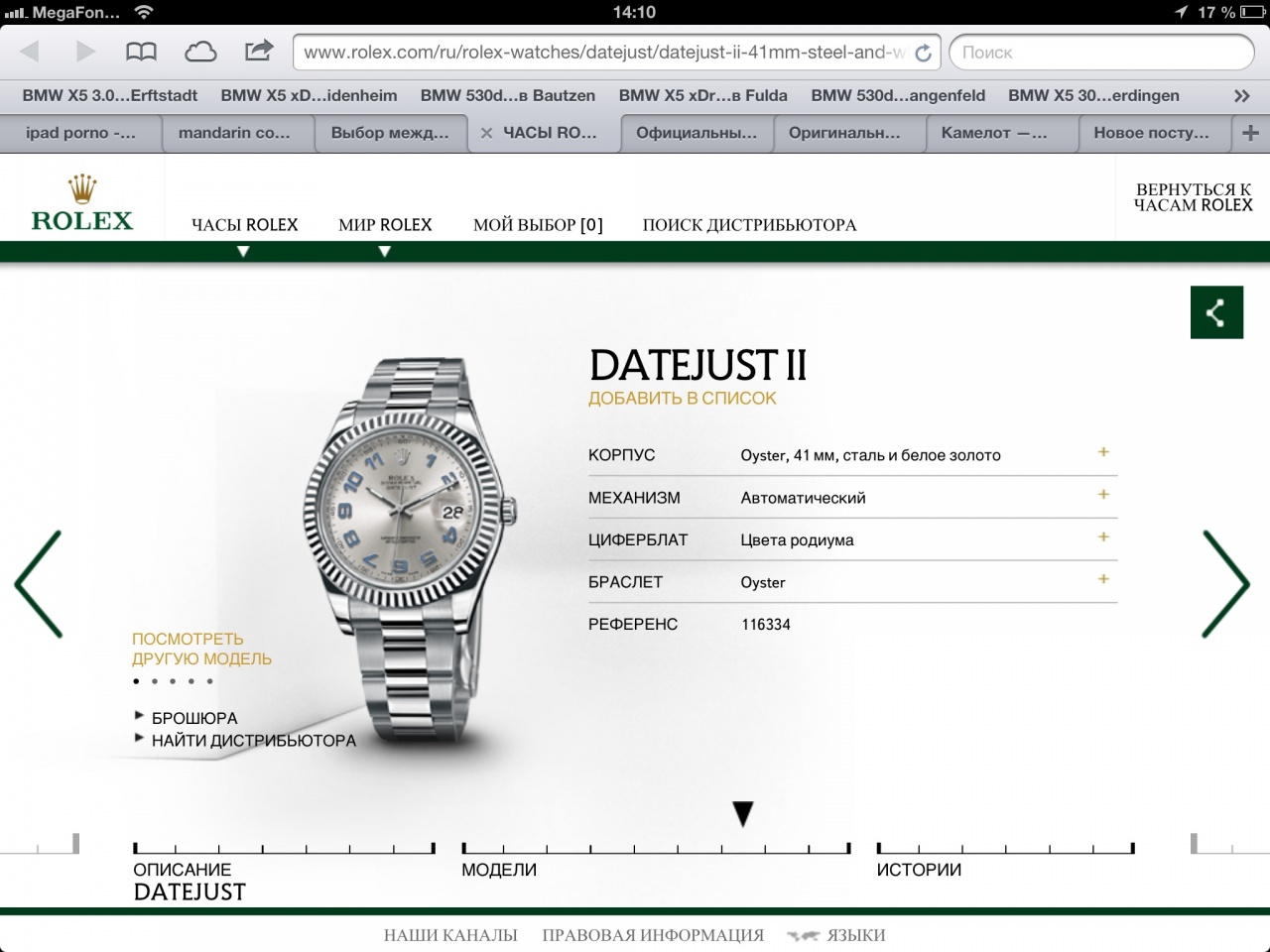Image resolution: width=1270 pixels, height=952 pixels.
Task: Expand the Циферблат details plus
Action: 1102,537
